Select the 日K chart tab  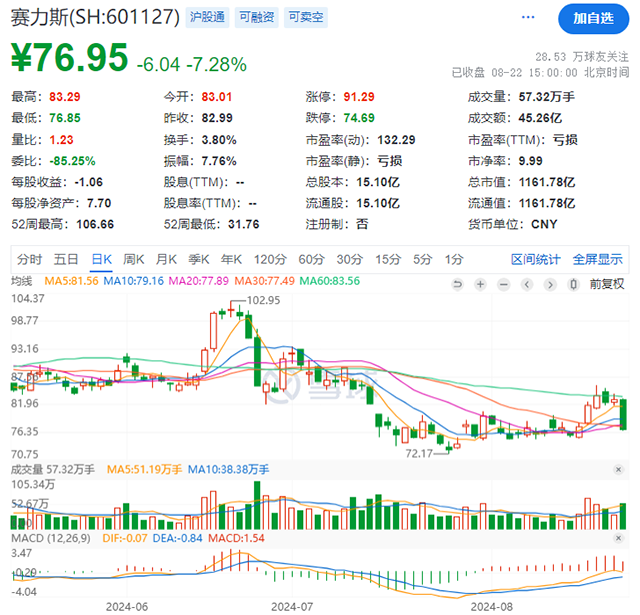click(102, 259)
